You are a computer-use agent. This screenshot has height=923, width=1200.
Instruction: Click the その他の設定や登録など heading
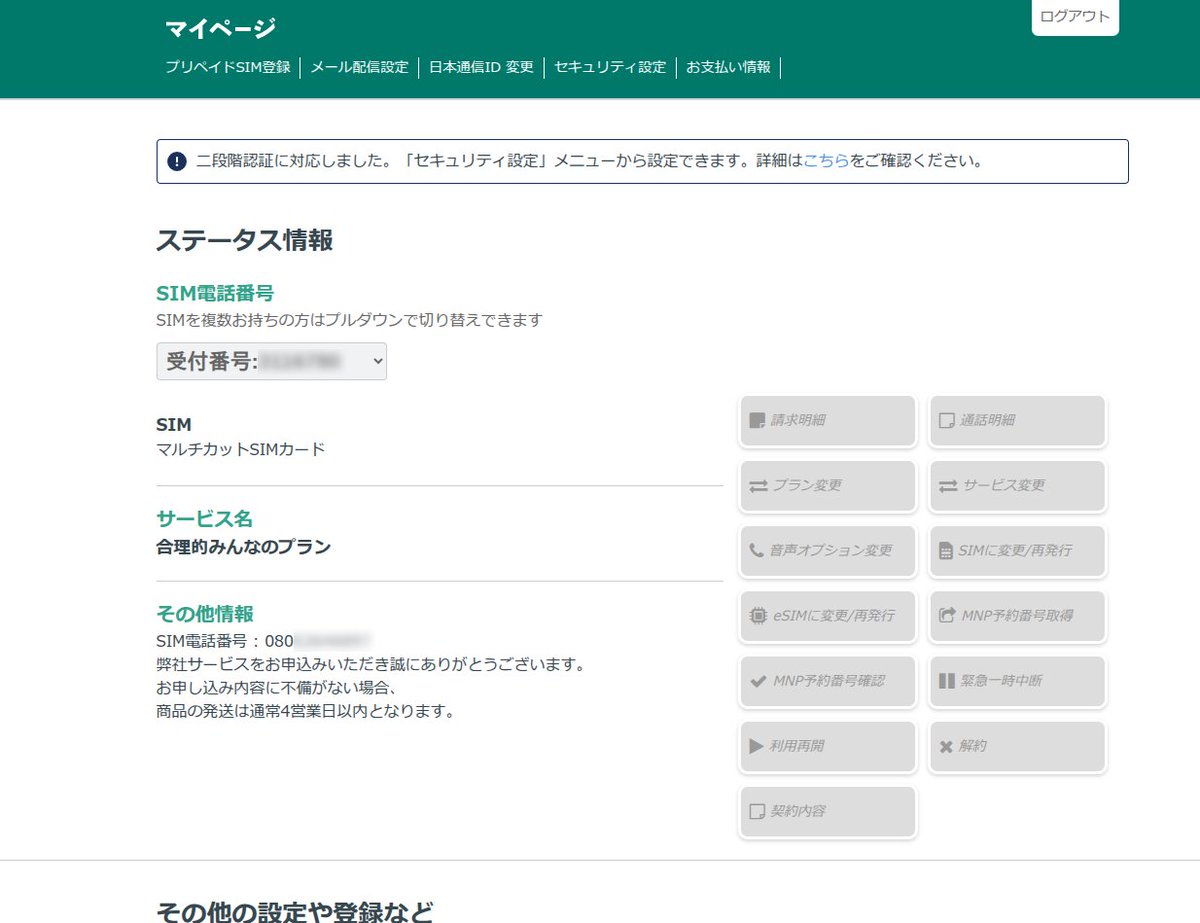(x=295, y=912)
